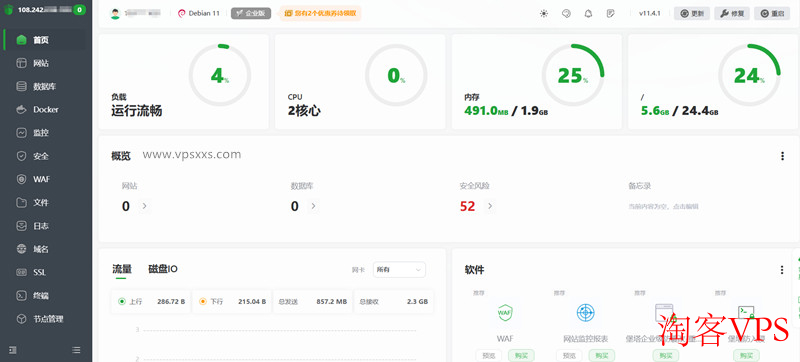The height and width of the screenshot is (362, 800).
Task: Click the 修复 repair button
Action: pyautogui.click(x=732, y=14)
